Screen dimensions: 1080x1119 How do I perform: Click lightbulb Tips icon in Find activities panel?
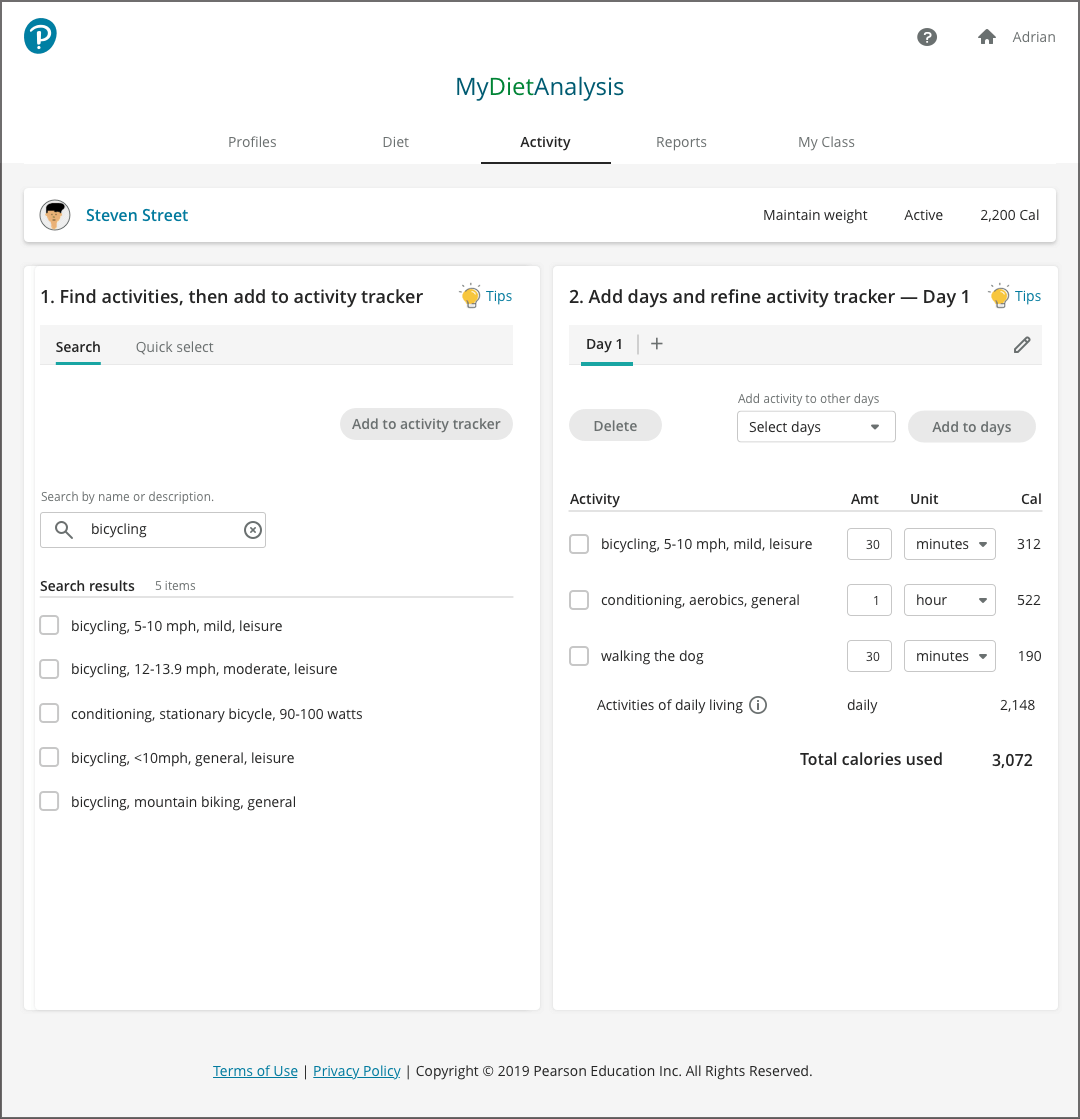tap(470, 296)
